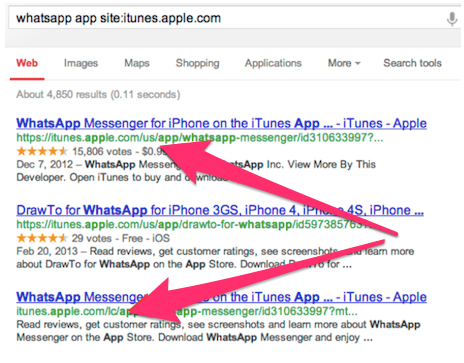Viewport: 464px width, 363px height.
Task: Click the microphone voice search icon
Action: 452,19
